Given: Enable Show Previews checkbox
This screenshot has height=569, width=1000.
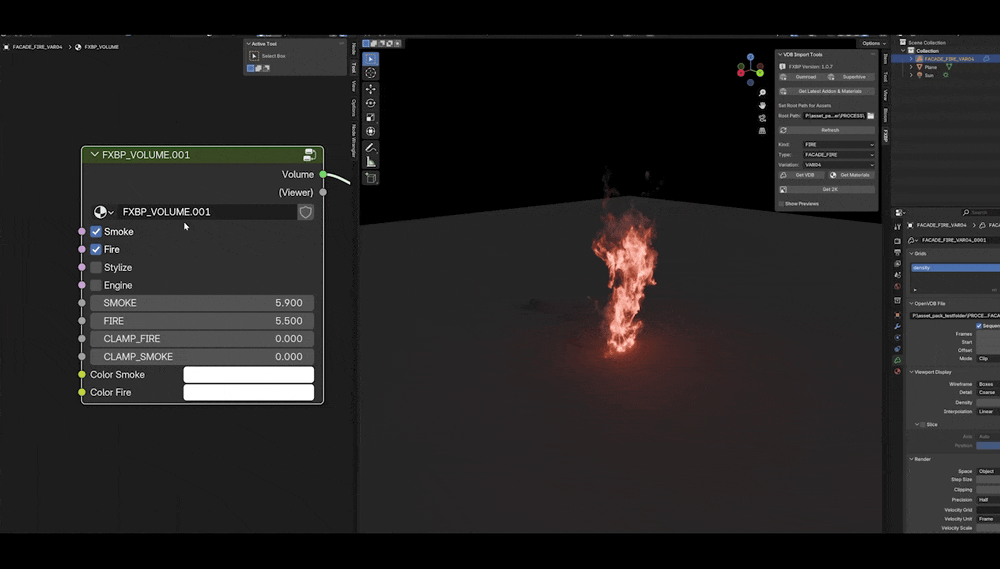Looking at the screenshot, I should [x=781, y=204].
